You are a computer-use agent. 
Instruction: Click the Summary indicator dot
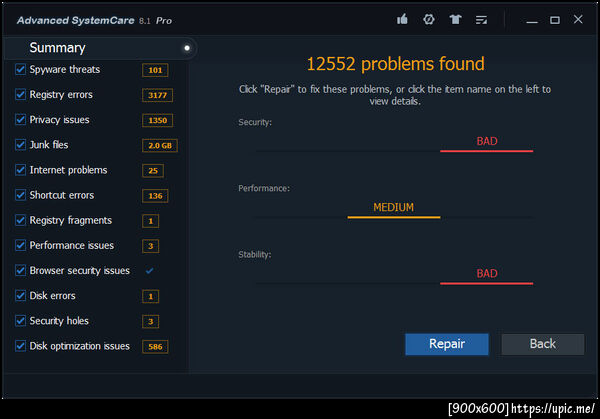tap(187, 48)
